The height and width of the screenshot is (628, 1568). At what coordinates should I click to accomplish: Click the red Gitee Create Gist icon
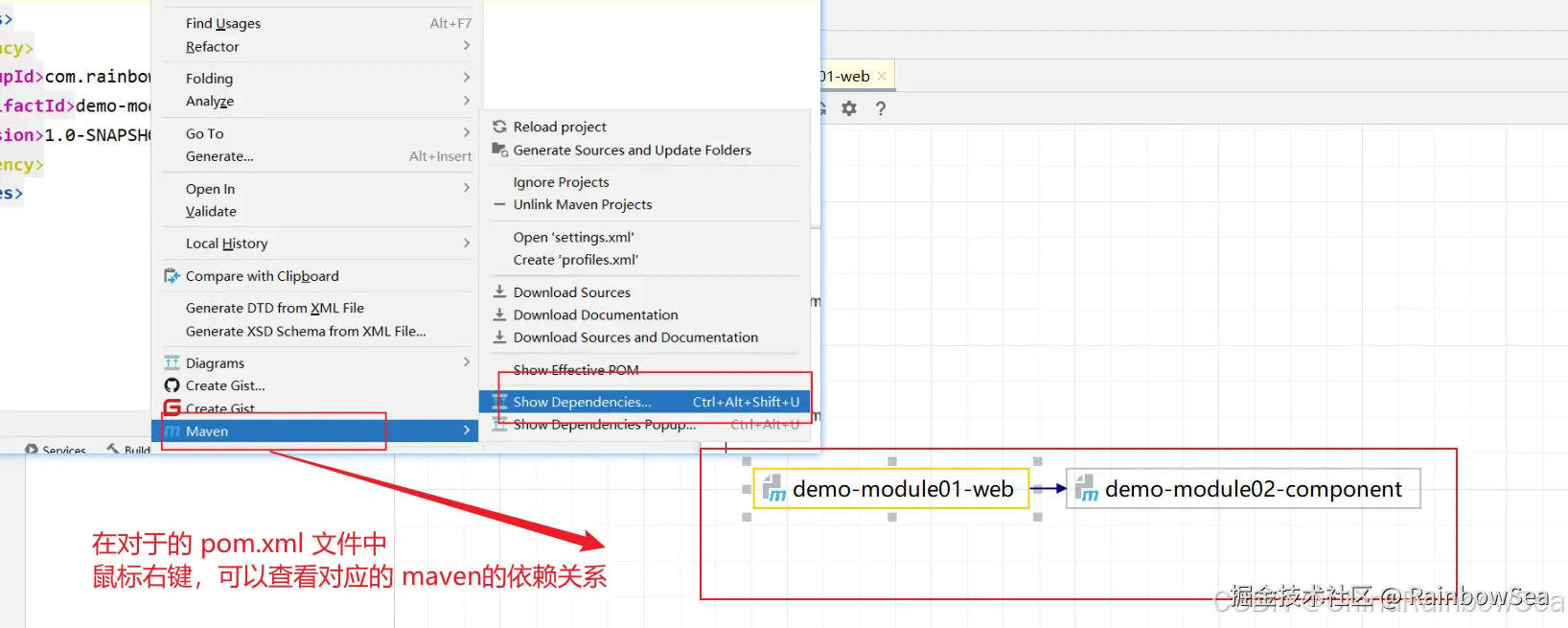point(172,408)
